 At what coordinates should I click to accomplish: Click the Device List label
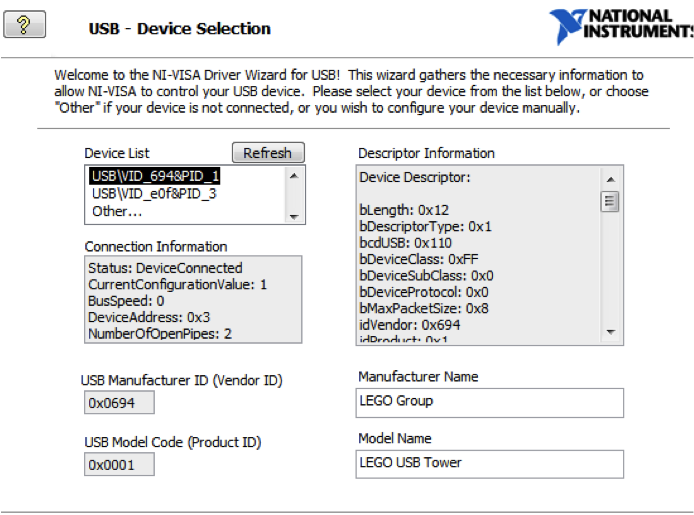(x=117, y=153)
